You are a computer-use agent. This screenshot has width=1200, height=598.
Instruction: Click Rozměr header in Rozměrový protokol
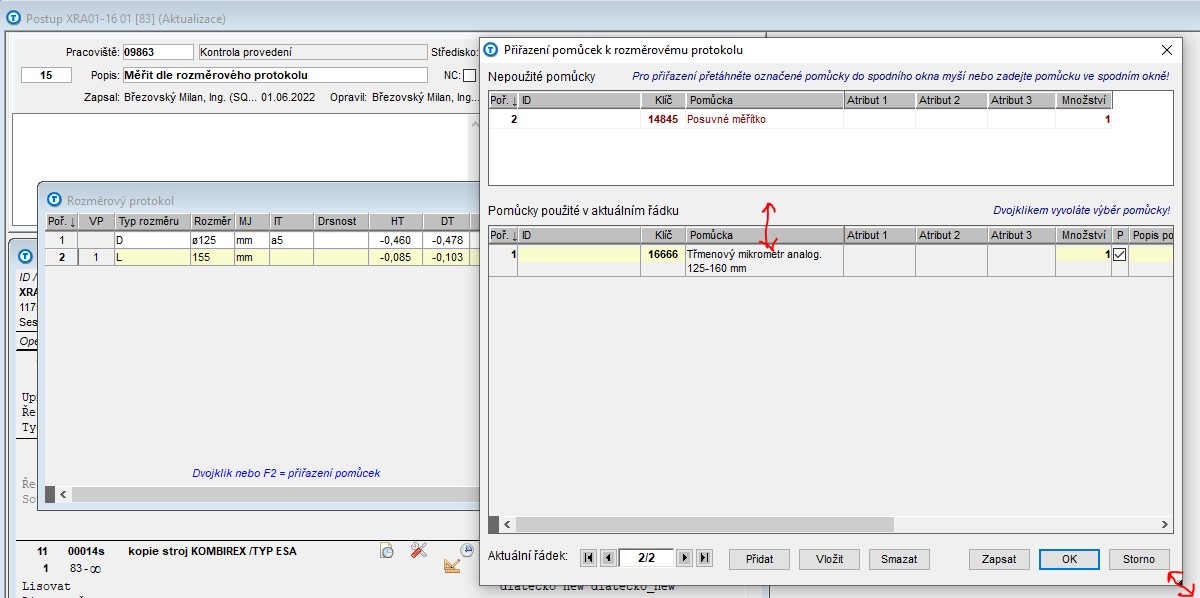pos(212,221)
